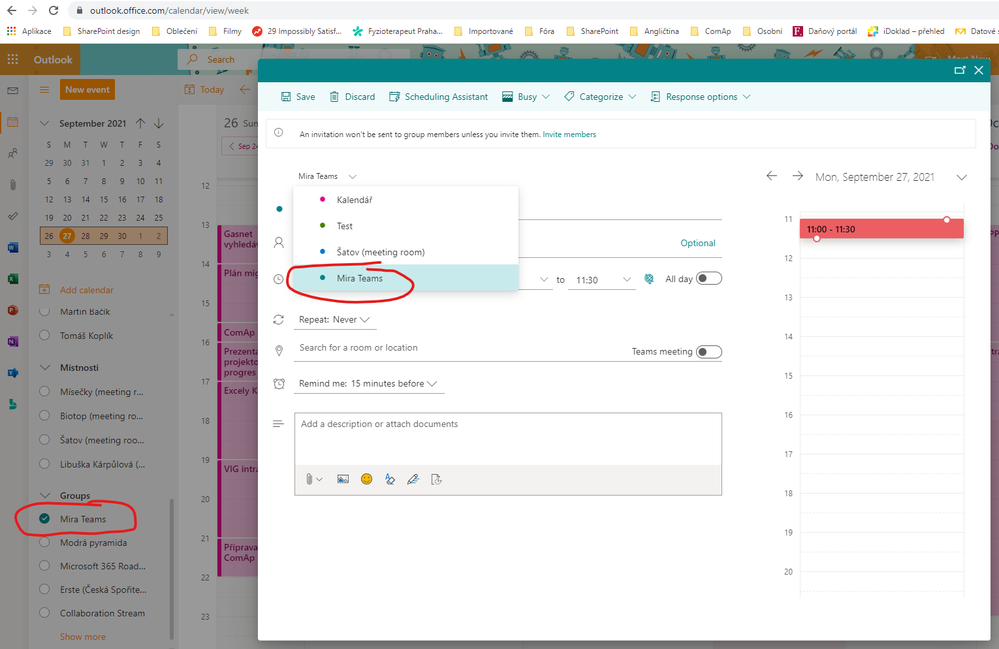Select day 28 in mini calendar
Screen dimensions: 999x649
(85, 236)
